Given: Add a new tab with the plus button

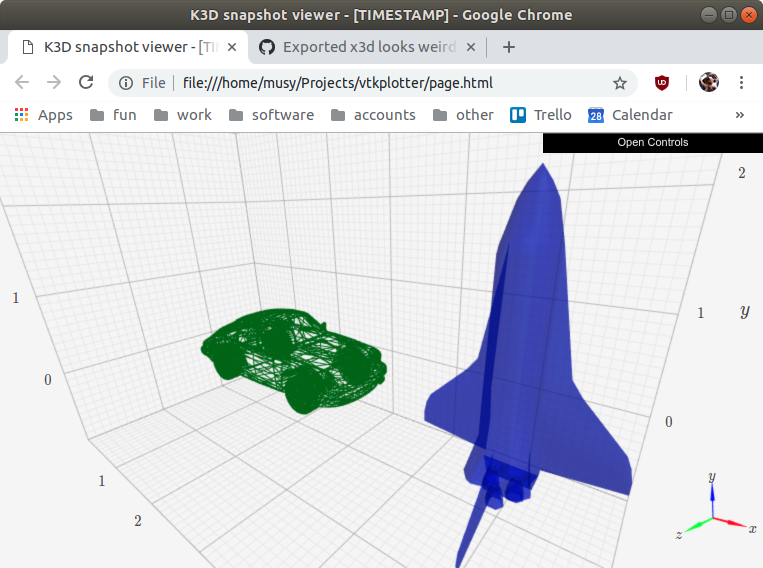Looking at the screenshot, I should tap(509, 47).
